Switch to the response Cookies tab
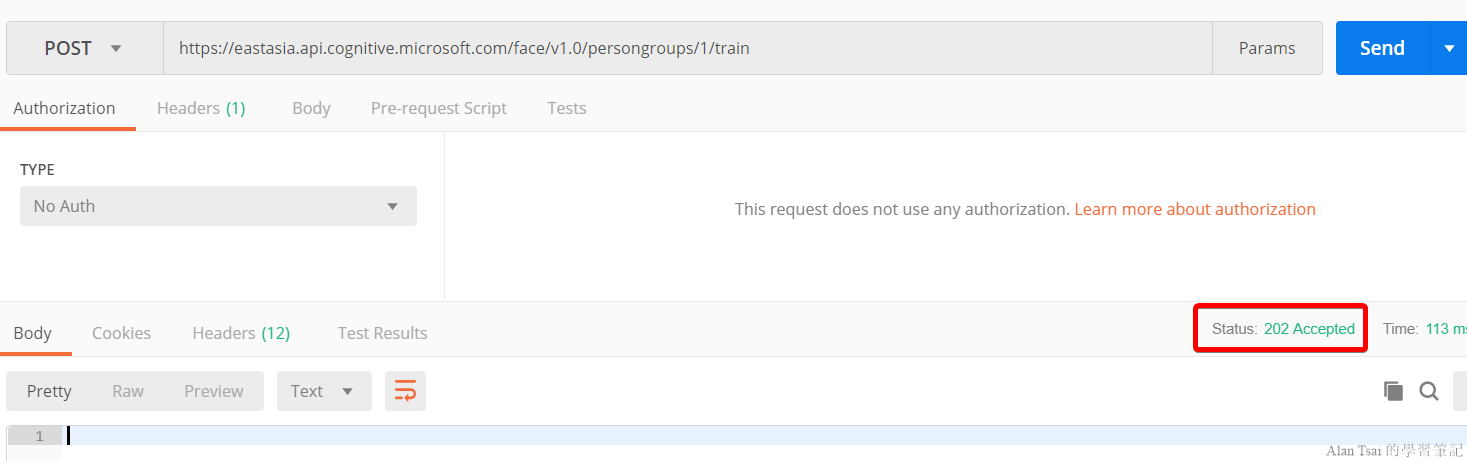Screen dimensions: 1467x461 (x=121, y=333)
